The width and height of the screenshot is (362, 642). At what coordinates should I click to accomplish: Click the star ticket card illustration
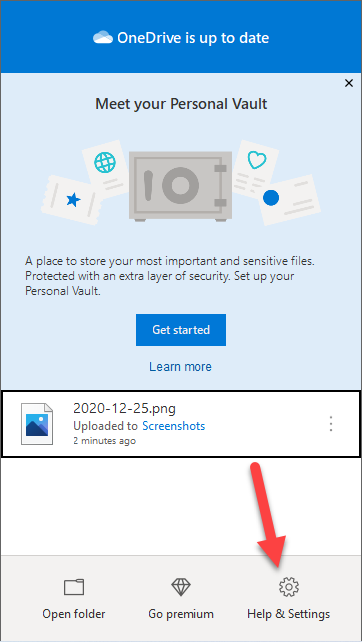[x=70, y=200]
